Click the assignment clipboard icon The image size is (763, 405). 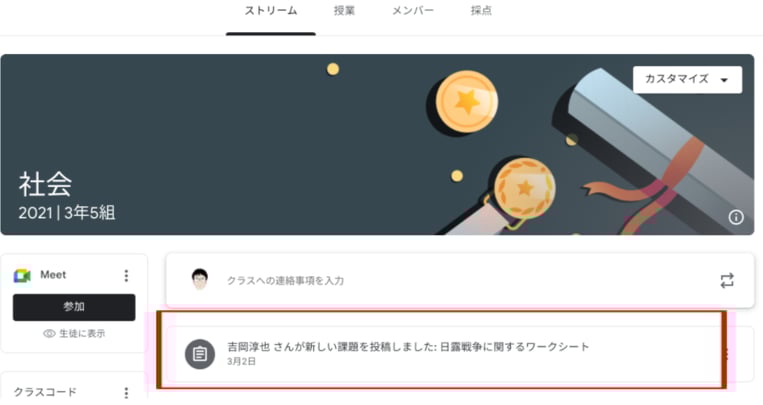tap(200, 354)
